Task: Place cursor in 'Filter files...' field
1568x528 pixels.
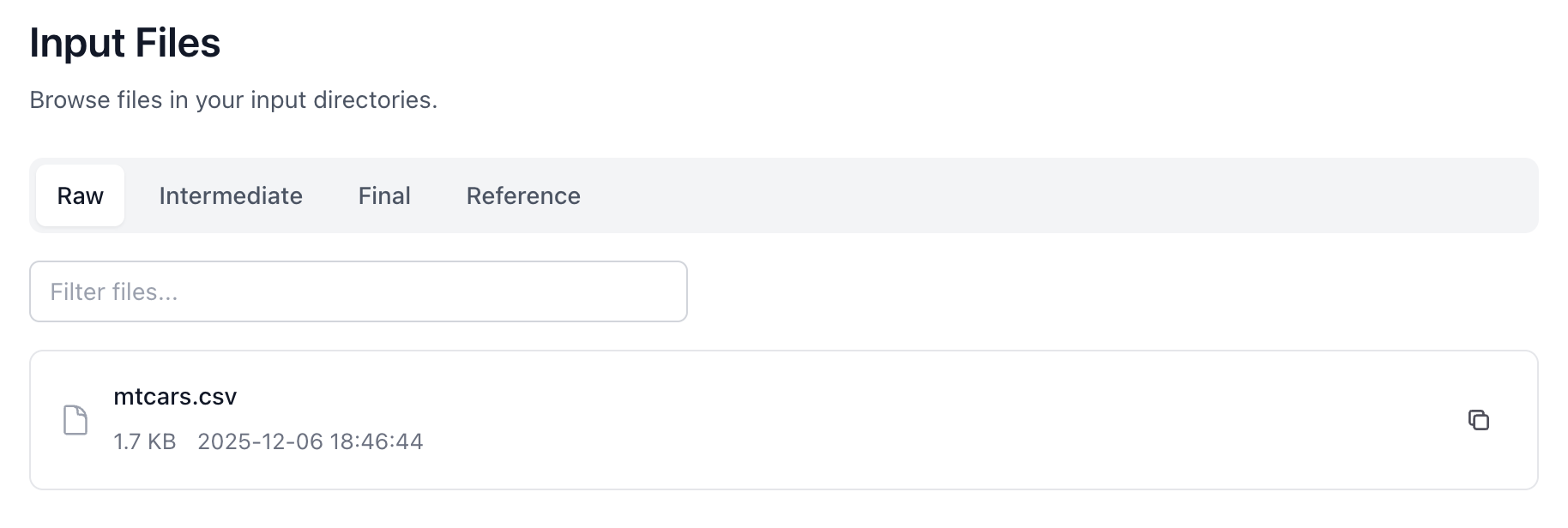Action: [x=358, y=291]
